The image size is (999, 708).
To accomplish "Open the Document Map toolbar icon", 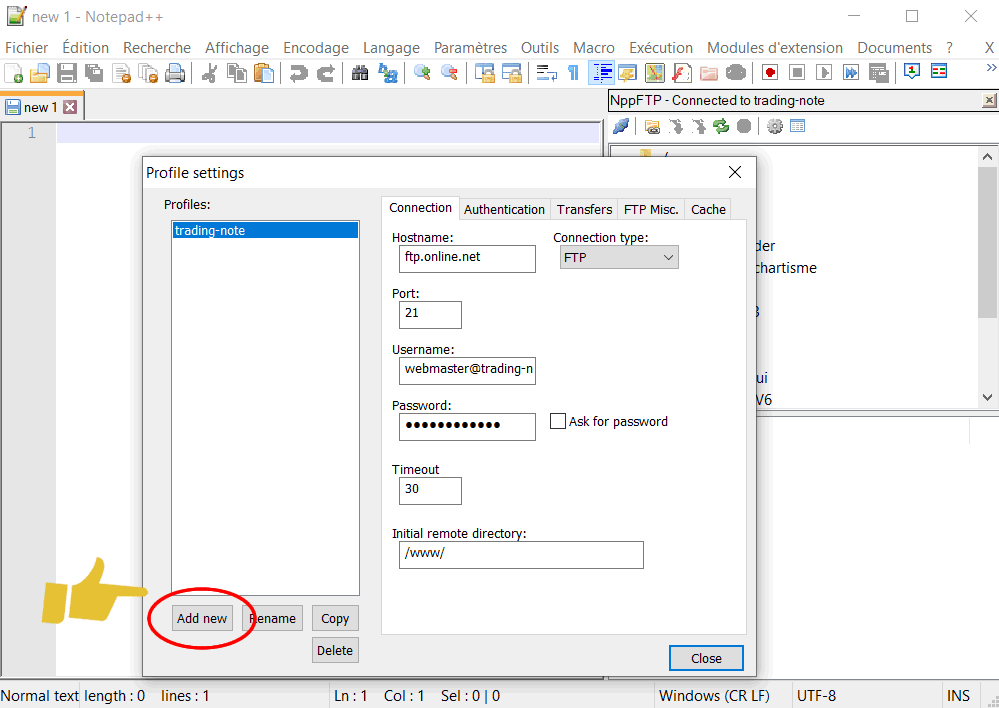I will (654, 73).
